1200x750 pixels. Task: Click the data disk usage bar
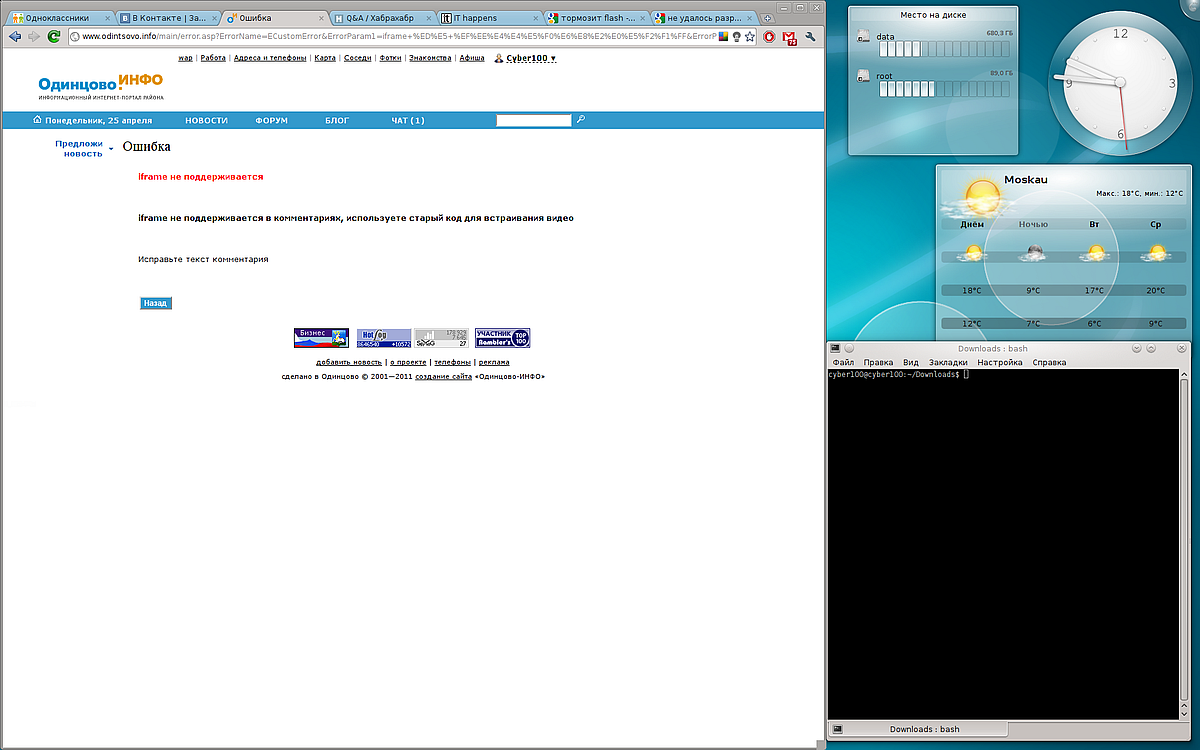945,49
